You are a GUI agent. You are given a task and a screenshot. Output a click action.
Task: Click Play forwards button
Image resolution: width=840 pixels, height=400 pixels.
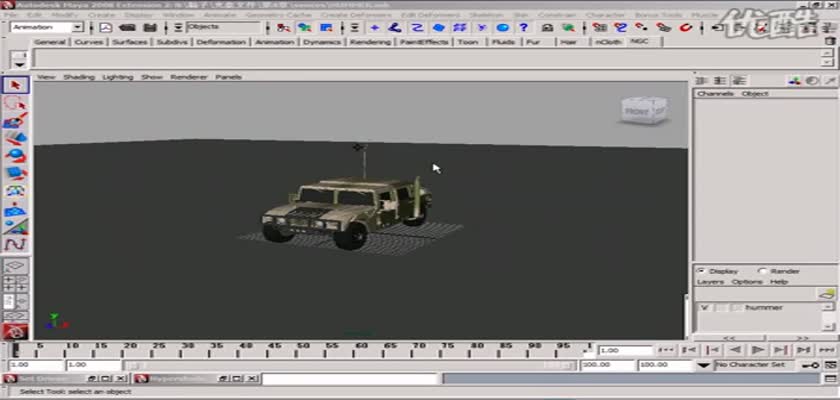pyautogui.click(x=758, y=350)
